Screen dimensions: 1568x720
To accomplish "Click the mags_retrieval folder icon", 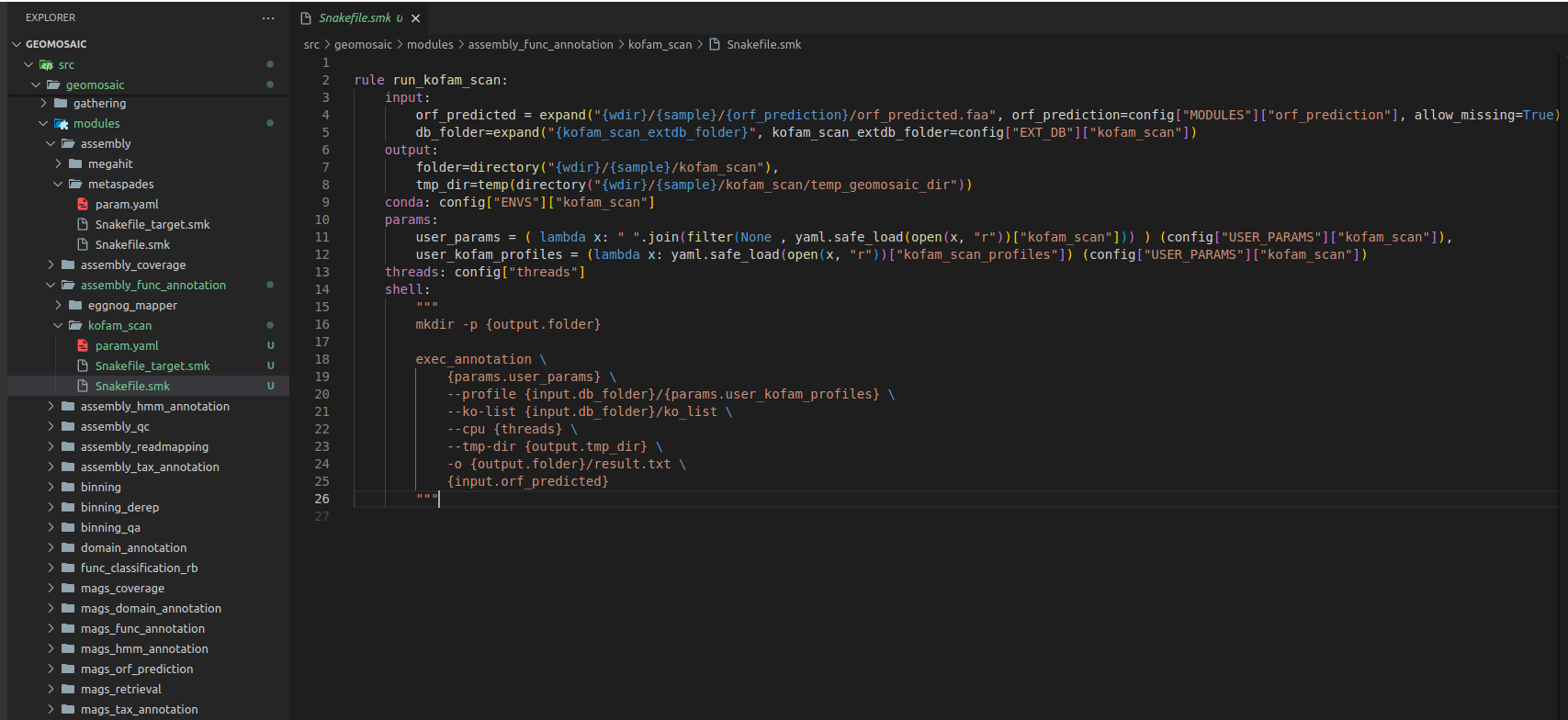I will click(68, 689).
